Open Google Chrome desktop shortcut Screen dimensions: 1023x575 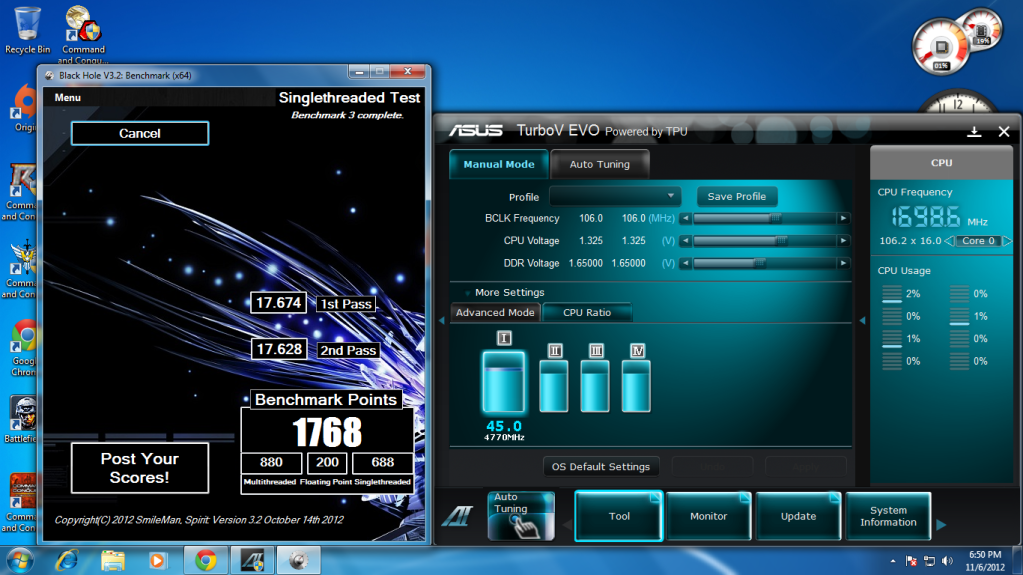(25, 348)
